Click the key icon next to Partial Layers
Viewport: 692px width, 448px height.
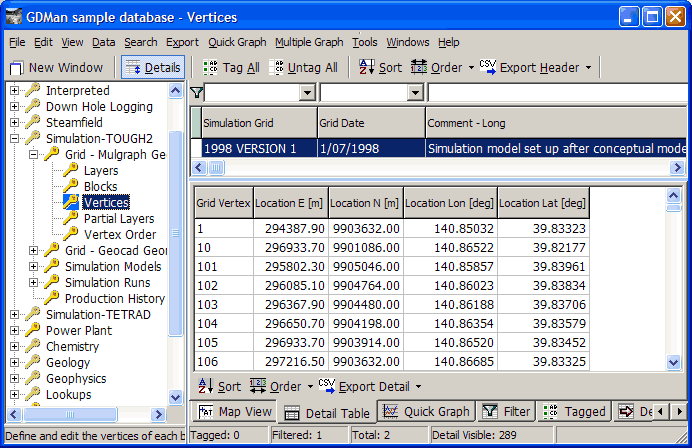71,218
